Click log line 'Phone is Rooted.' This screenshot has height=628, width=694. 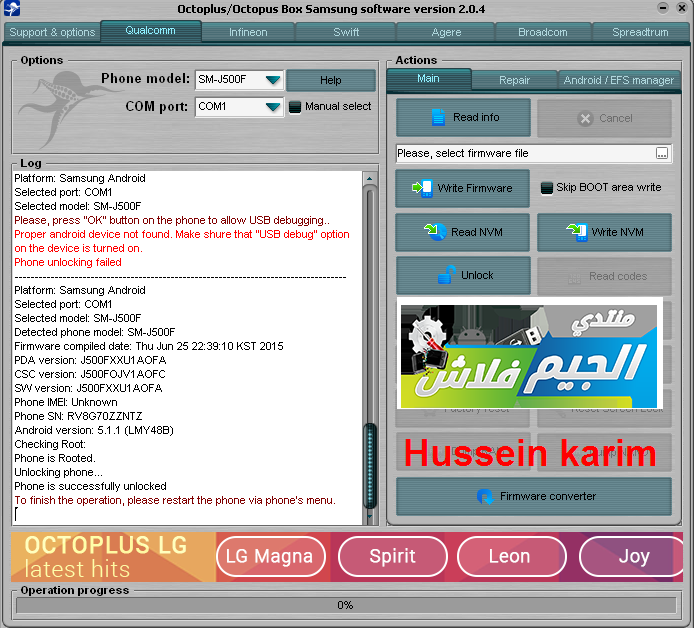pyautogui.click(x=55, y=458)
